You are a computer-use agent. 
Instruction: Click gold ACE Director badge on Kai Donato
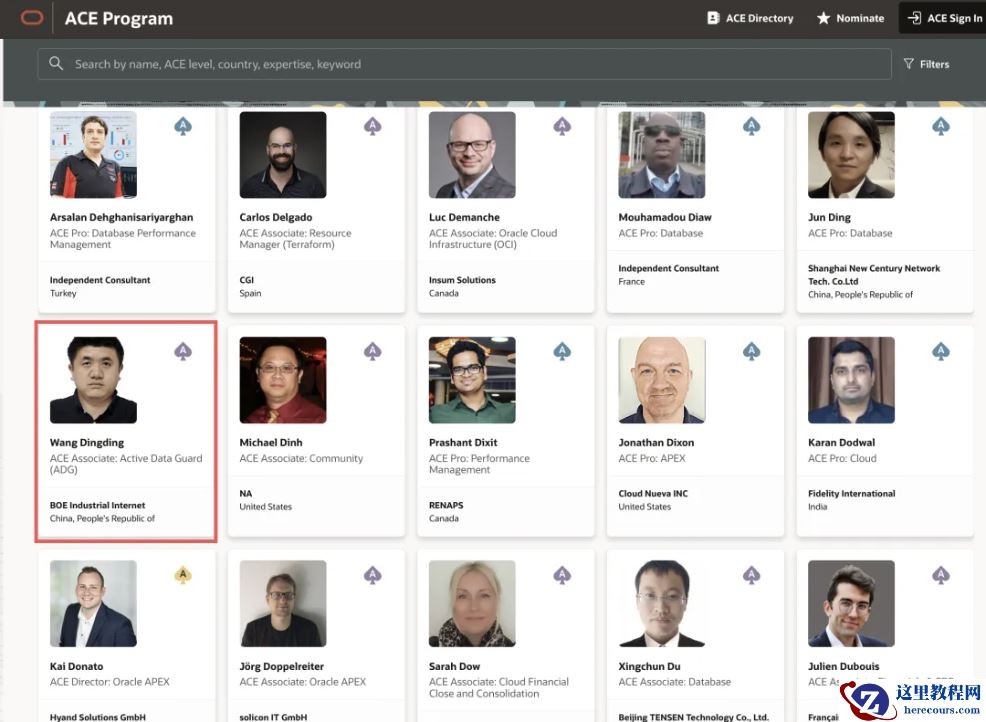pyautogui.click(x=183, y=575)
